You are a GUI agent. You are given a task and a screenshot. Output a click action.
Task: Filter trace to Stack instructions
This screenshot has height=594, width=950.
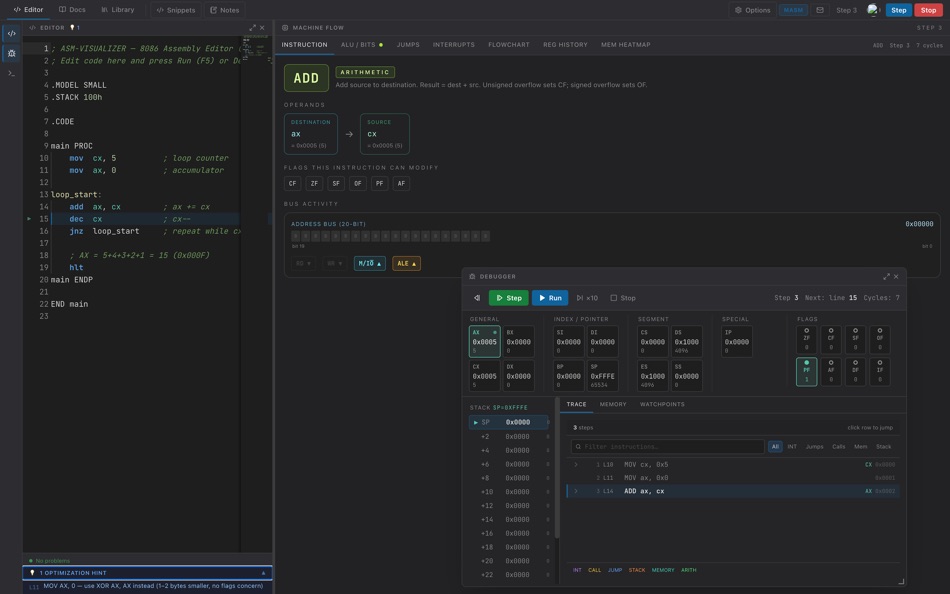(x=883, y=447)
